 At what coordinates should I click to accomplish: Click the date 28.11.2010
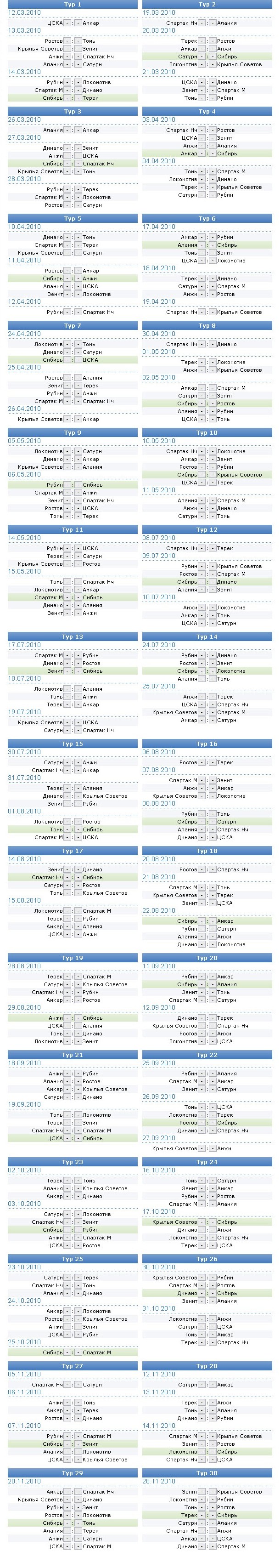coord(158,1481)
